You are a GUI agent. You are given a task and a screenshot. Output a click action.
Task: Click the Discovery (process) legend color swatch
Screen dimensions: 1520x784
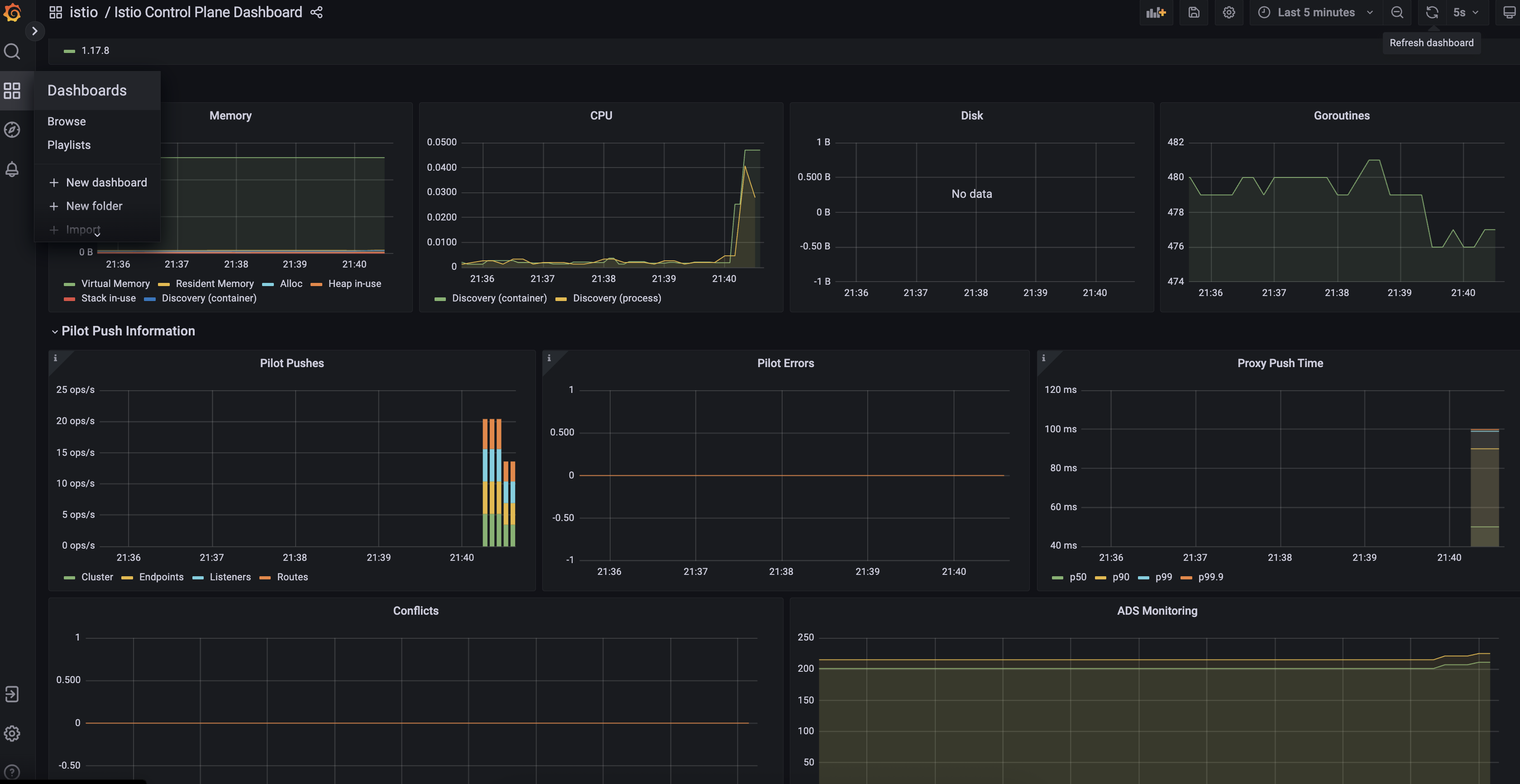(x=560, y=299)
